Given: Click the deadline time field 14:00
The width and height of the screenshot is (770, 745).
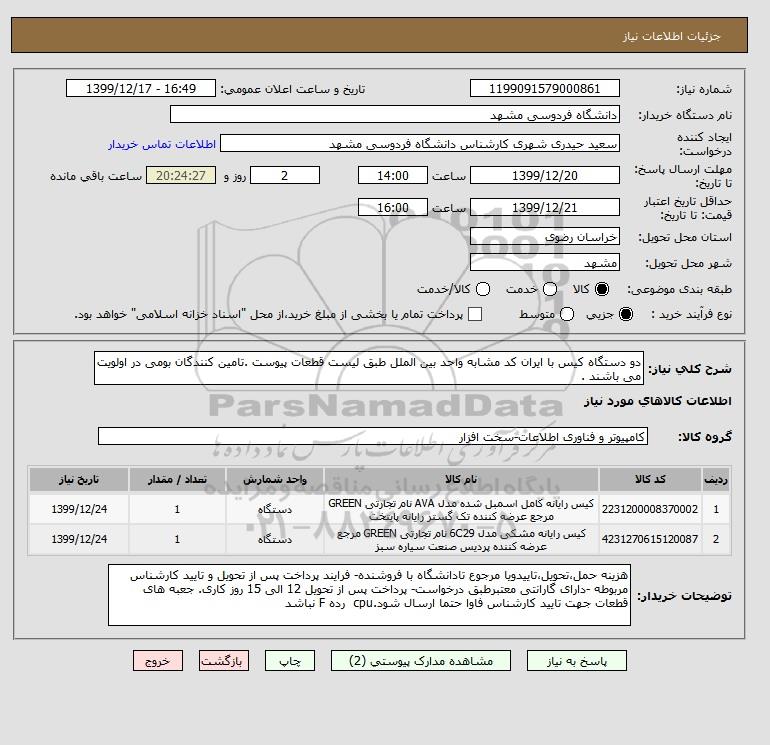Looking at the screenshot, I should (x=393, y=175).
